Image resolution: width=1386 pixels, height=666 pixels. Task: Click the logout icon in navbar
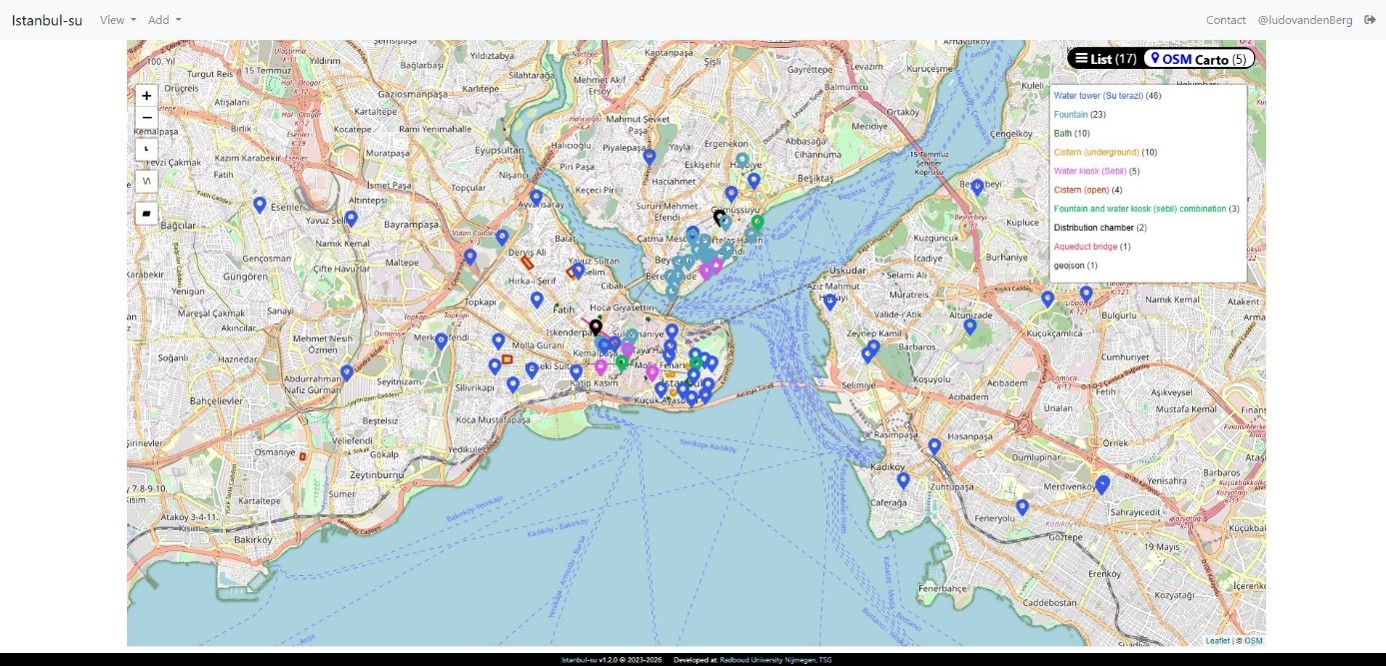click(1369, 20)
